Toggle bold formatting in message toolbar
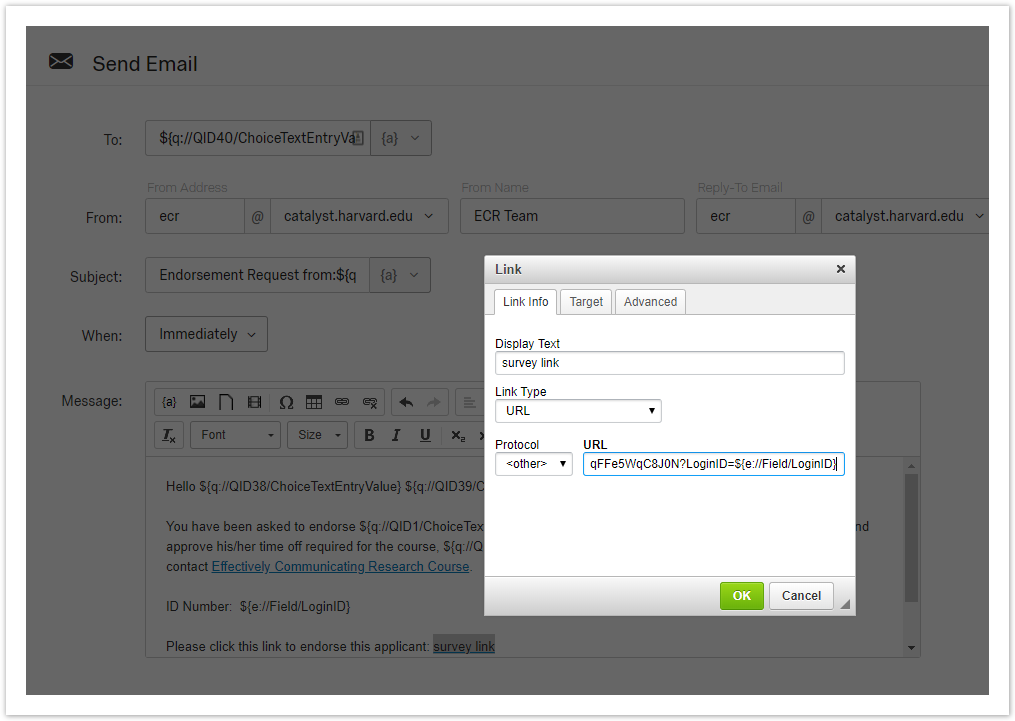The width and height of the screenshot is (1015, 721). click(369, 435)
